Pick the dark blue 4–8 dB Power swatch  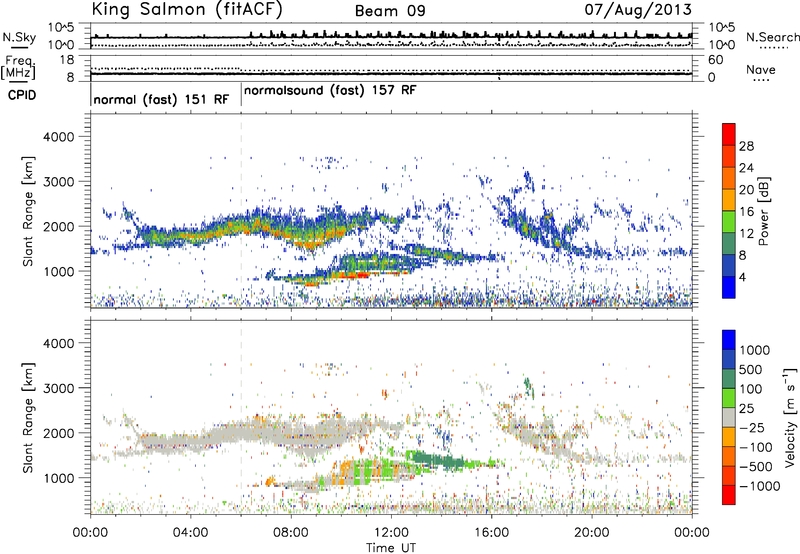click(729, 266)
